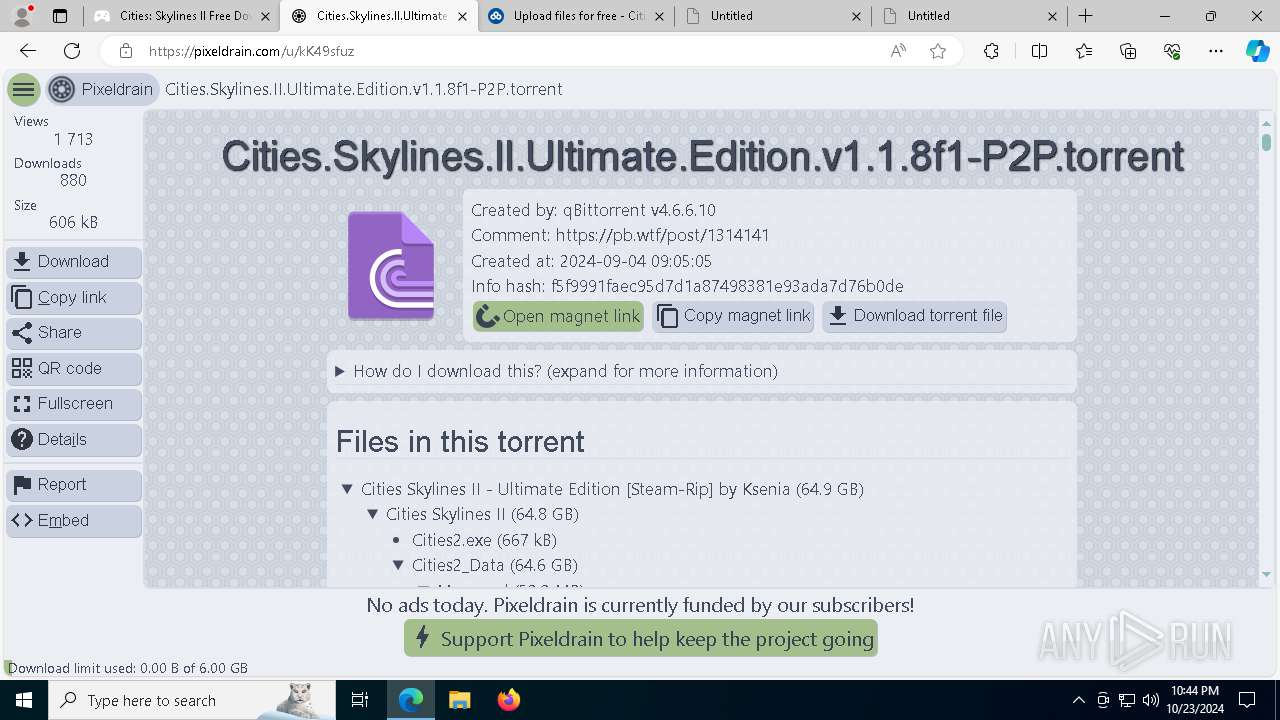
Task: Open Edge Settings and more menu
Action: (1216, 51)
